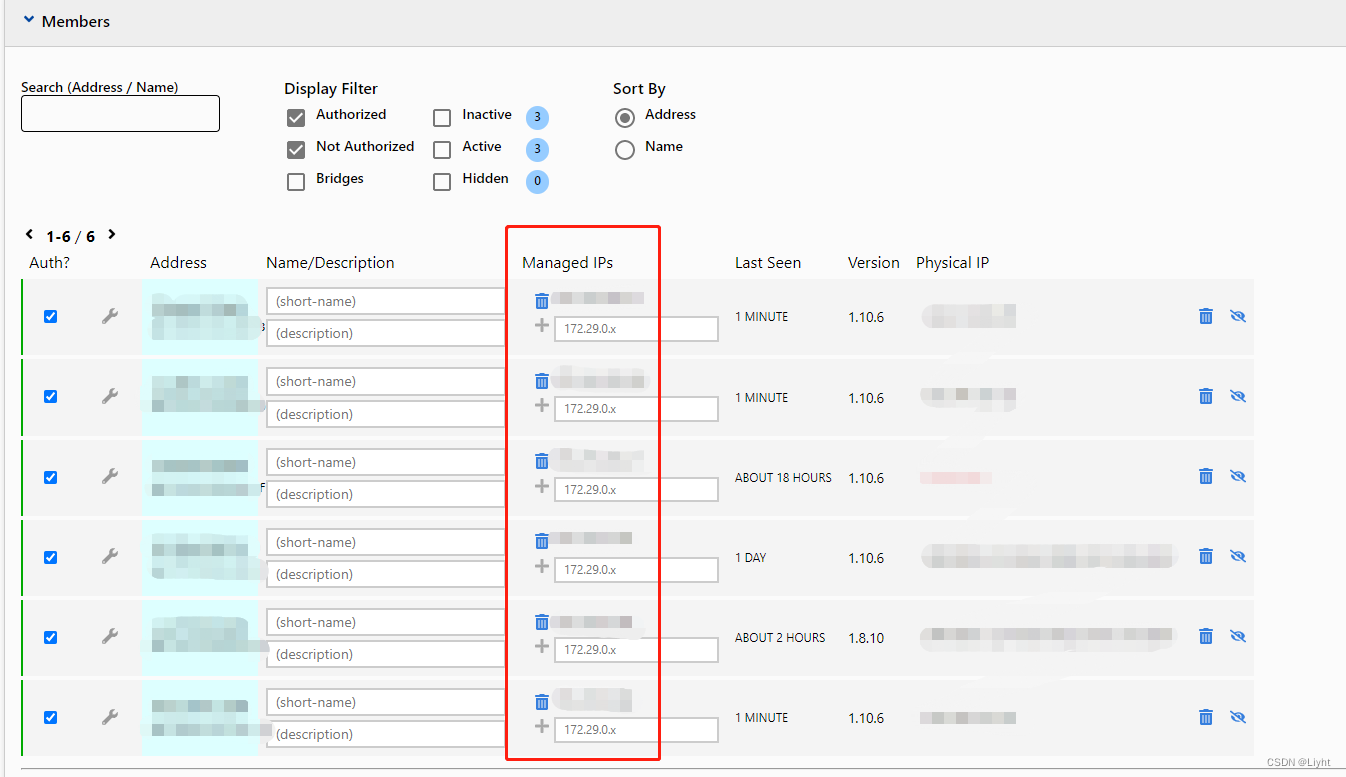Select Sort By Address radio button
The height and width of the screenshot is (777, 1346).
click(x=625, y=118)
